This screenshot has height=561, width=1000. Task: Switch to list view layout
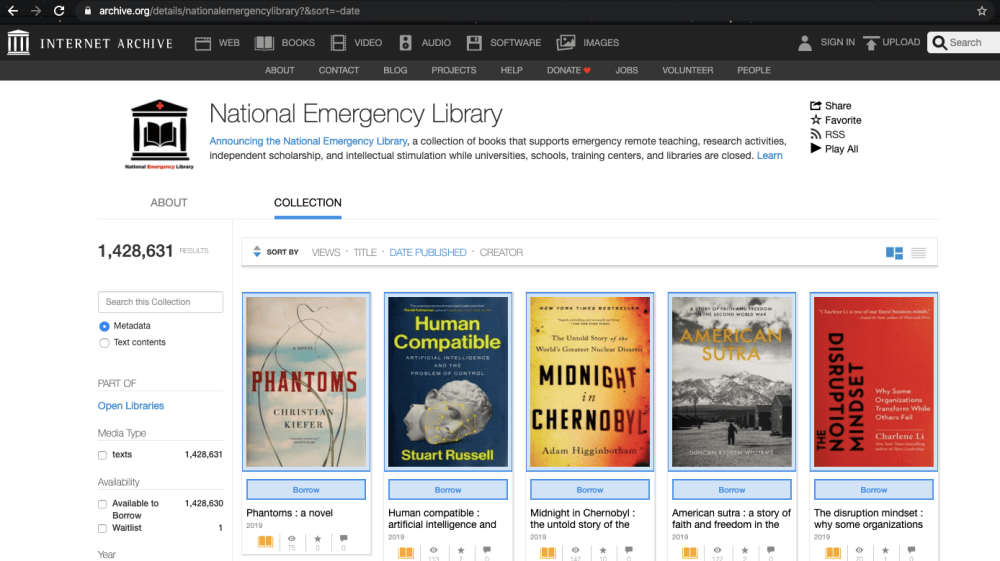coord(918,253)
